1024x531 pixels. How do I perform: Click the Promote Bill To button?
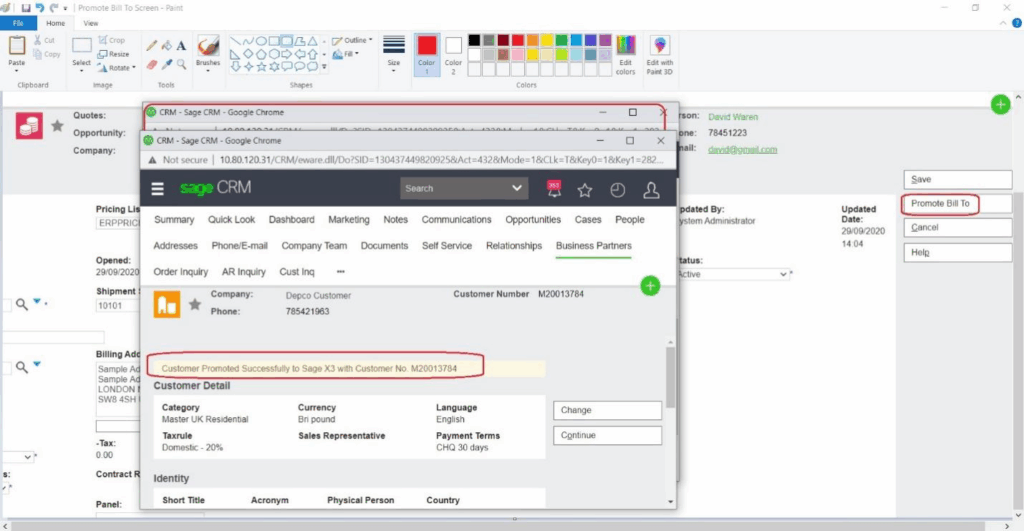pyautogui.click(x=940, y=203)
